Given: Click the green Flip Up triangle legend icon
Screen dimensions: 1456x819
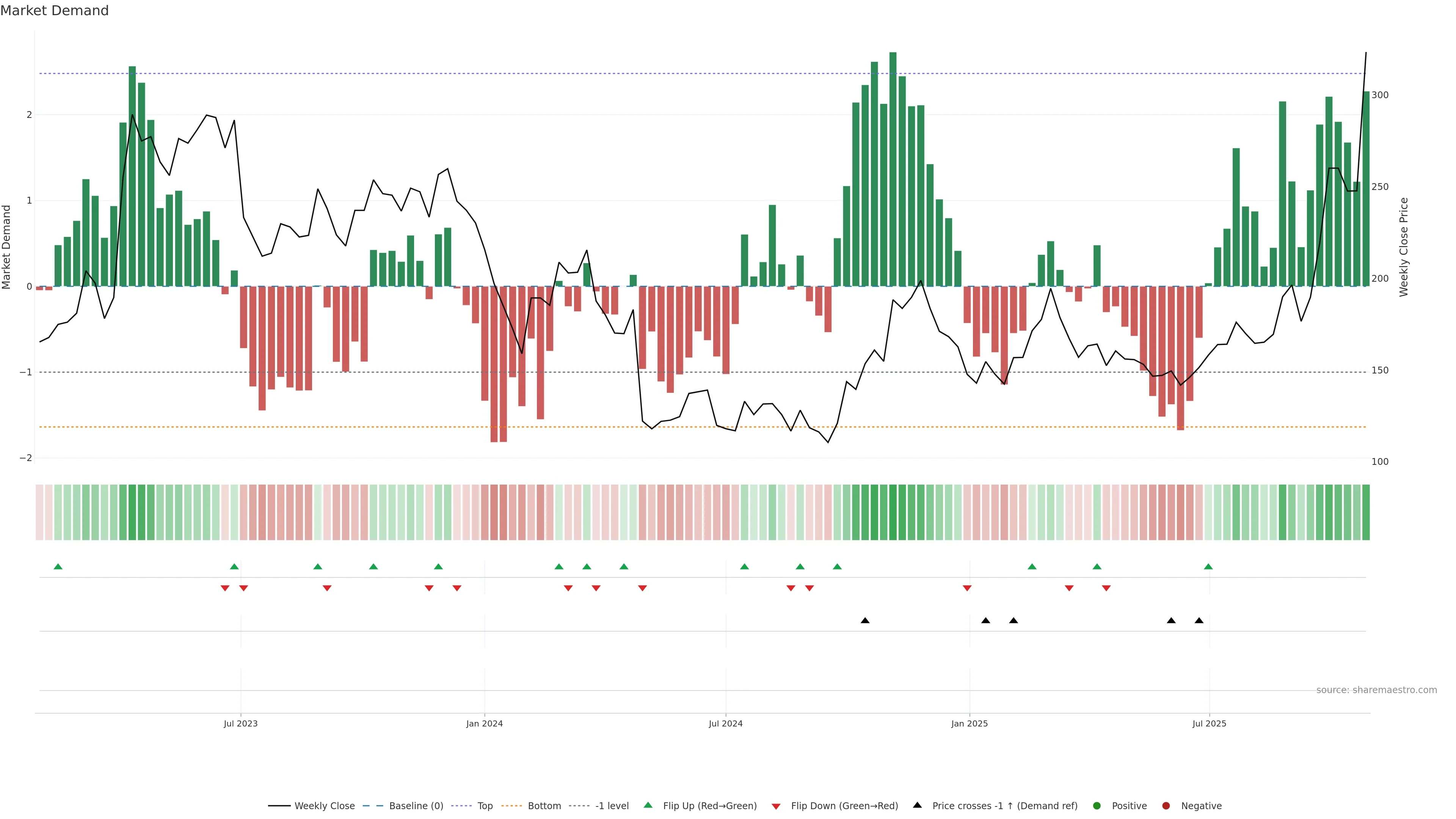Looking at the screenshot, I should tap(648, 805).
